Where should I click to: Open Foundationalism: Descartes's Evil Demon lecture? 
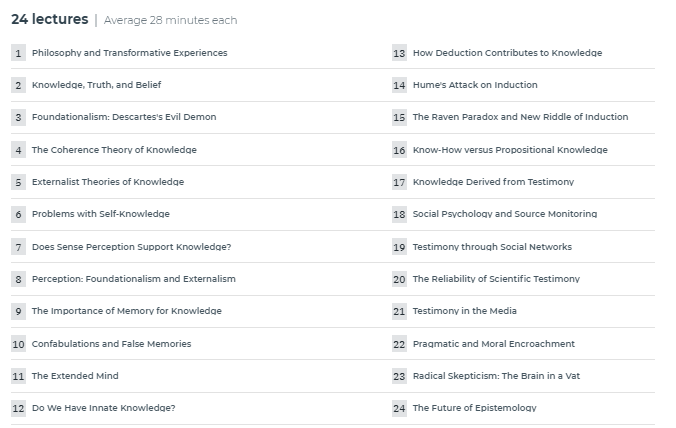(124, 117)
